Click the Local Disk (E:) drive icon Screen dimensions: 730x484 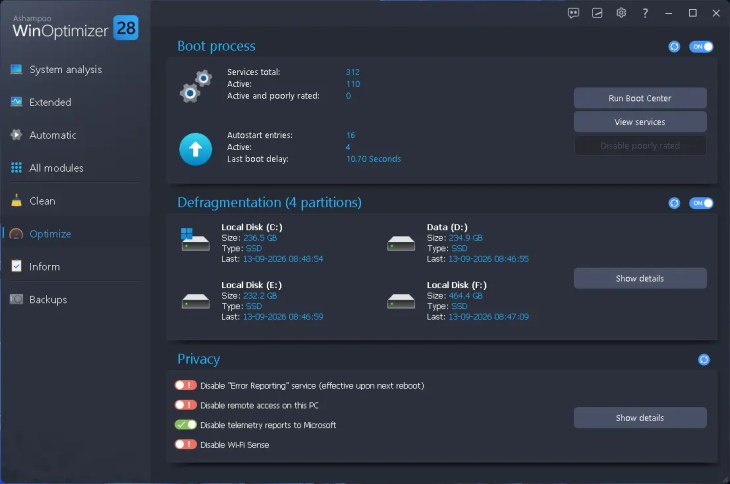pyautogui.click(x=196, y=301)
